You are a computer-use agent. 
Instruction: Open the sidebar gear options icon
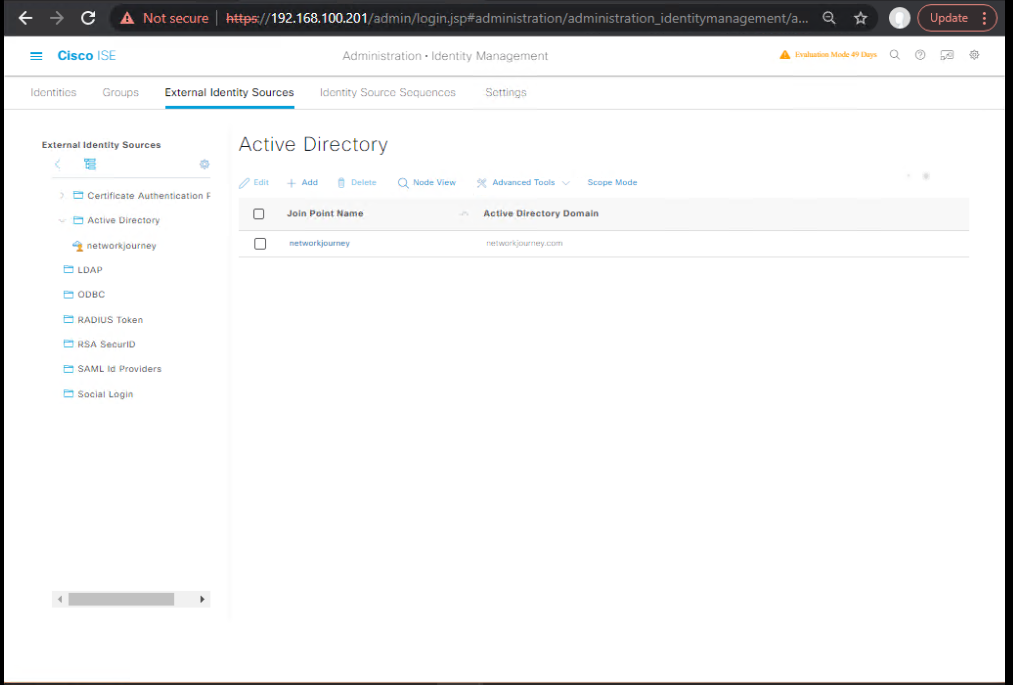pyautogui.click(x=204, y=164)
